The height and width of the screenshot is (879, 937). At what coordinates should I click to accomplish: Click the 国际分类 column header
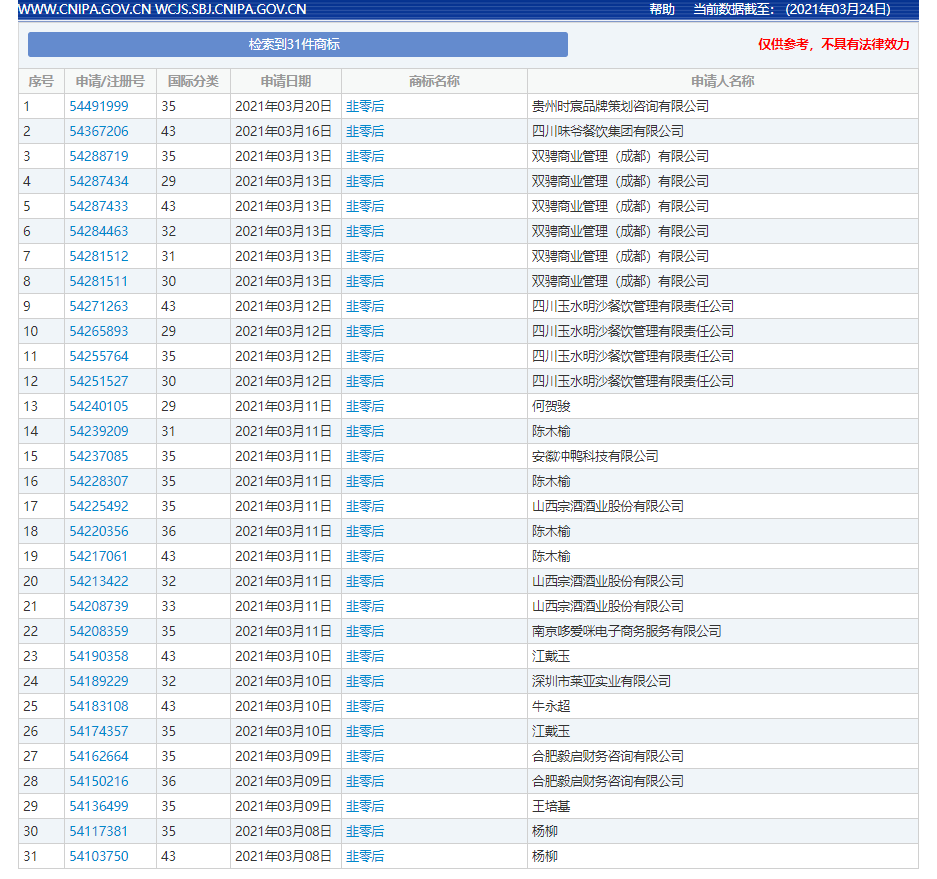tap(193, 81)
